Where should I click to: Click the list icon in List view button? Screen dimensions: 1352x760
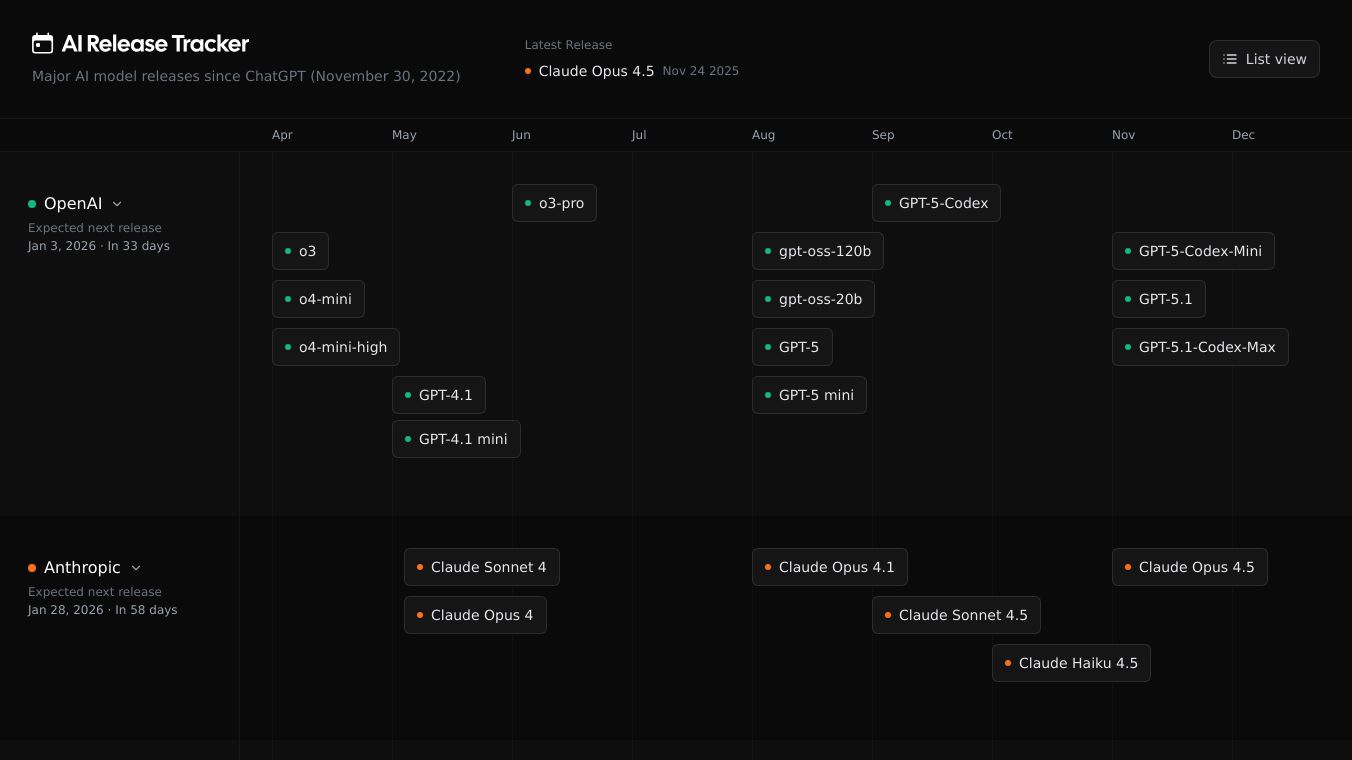pos(1230,59)
